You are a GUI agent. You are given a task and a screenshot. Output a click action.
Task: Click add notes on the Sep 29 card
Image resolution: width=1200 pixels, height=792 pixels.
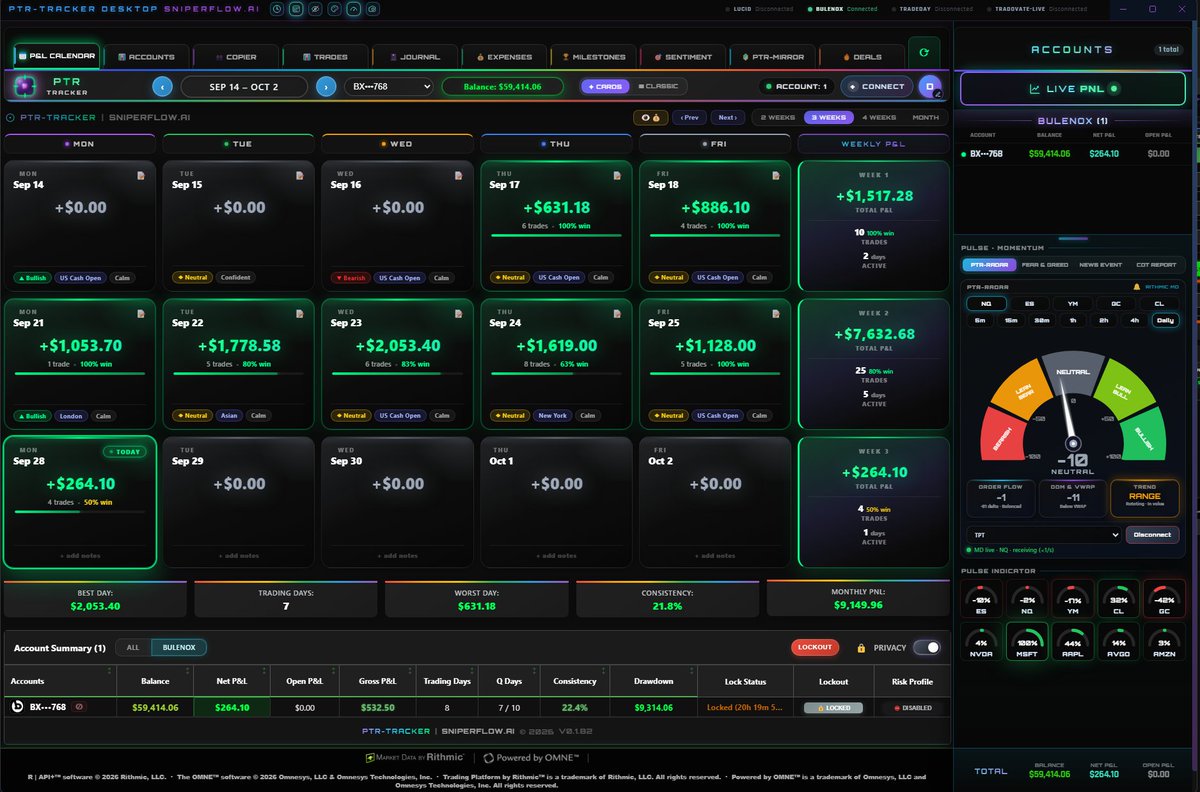241,556
